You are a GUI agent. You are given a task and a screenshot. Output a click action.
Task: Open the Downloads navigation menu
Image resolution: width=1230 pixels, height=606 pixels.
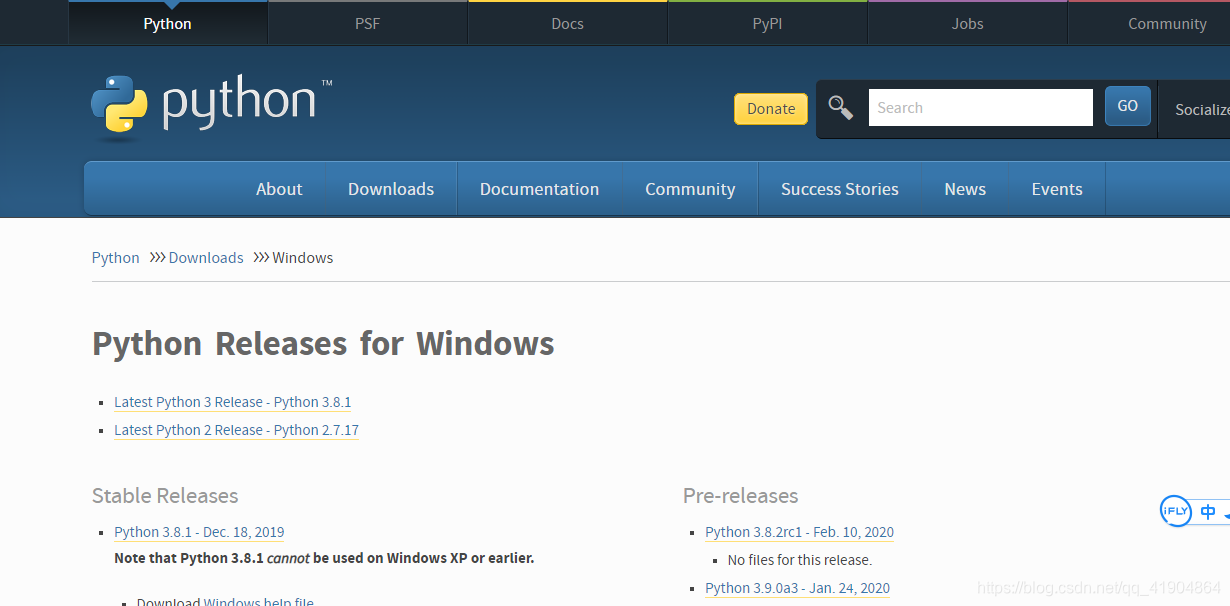[391, 189]
